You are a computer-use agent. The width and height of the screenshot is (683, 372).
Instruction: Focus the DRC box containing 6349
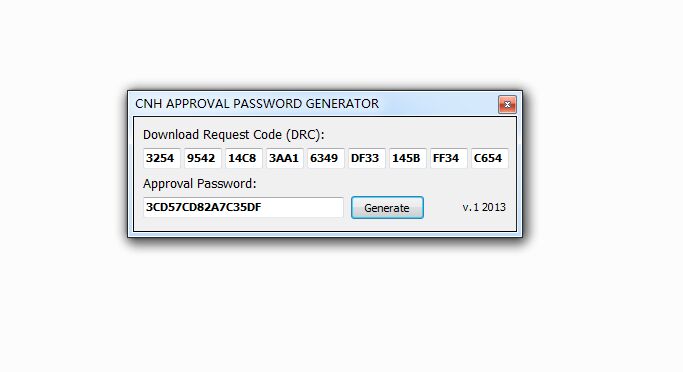325,158
